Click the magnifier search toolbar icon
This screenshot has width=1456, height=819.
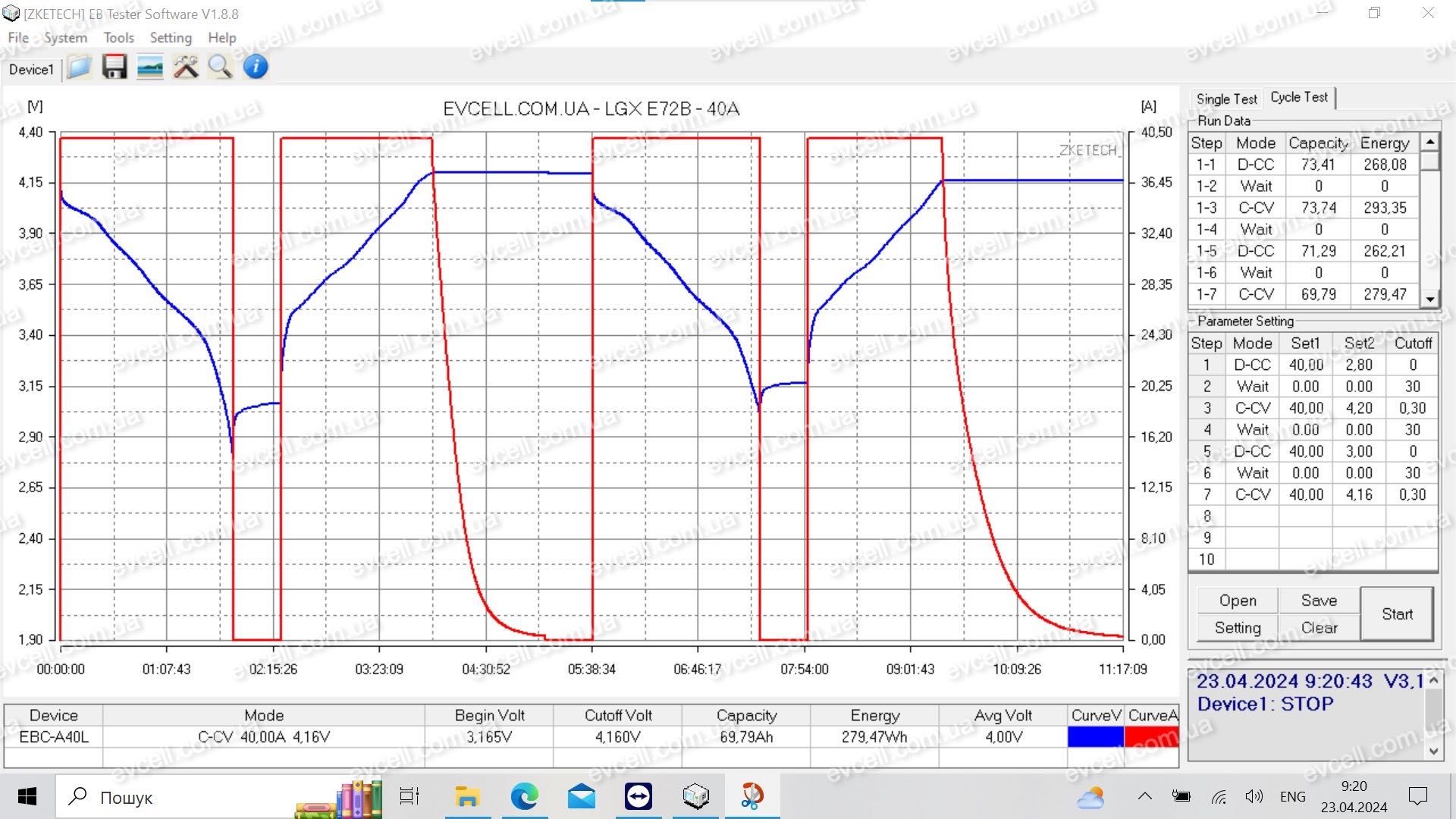tap(221, 67)
